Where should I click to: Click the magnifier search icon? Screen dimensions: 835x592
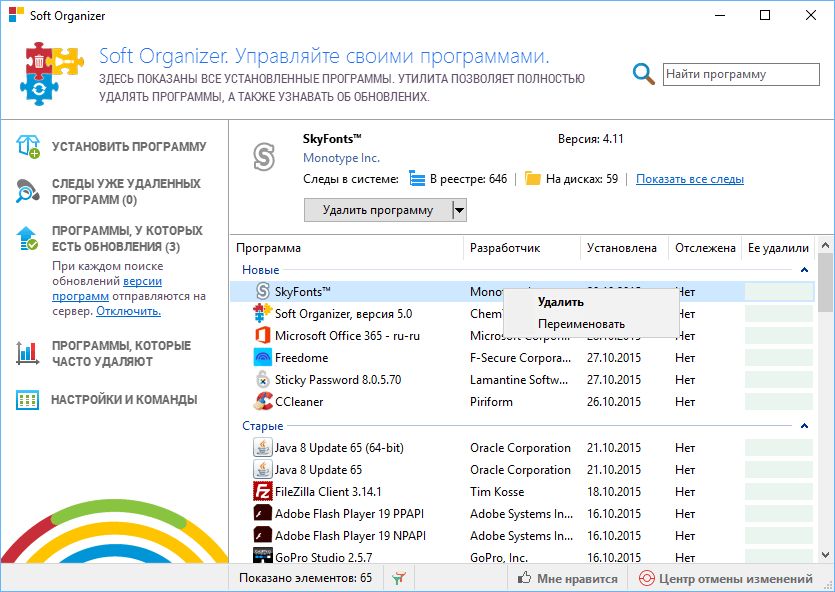(645, 74)
